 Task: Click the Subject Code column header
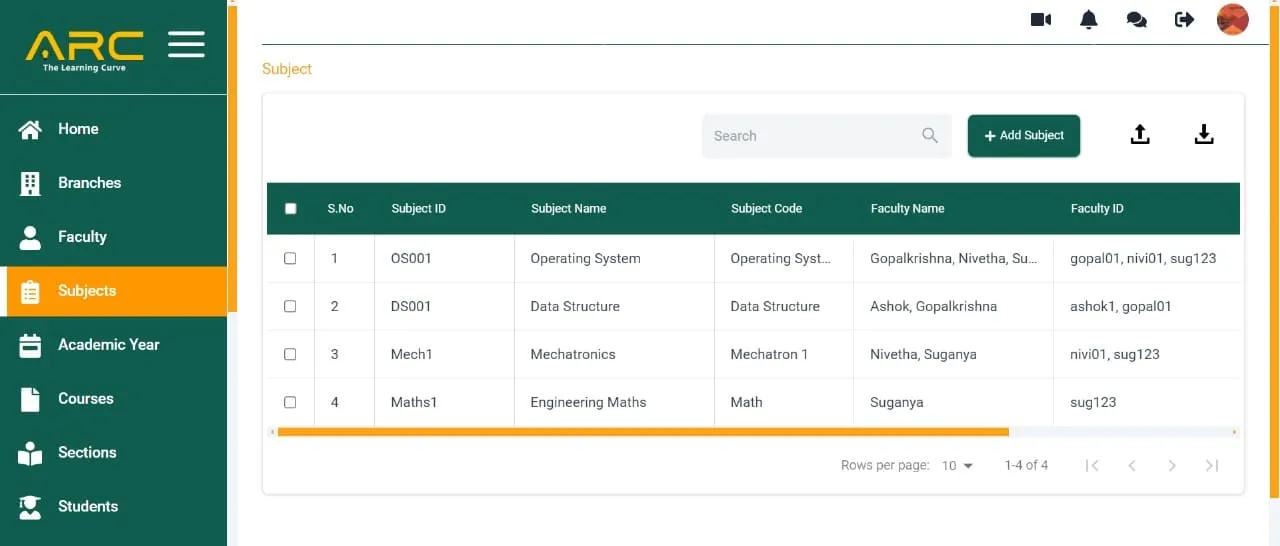(766, 209)
